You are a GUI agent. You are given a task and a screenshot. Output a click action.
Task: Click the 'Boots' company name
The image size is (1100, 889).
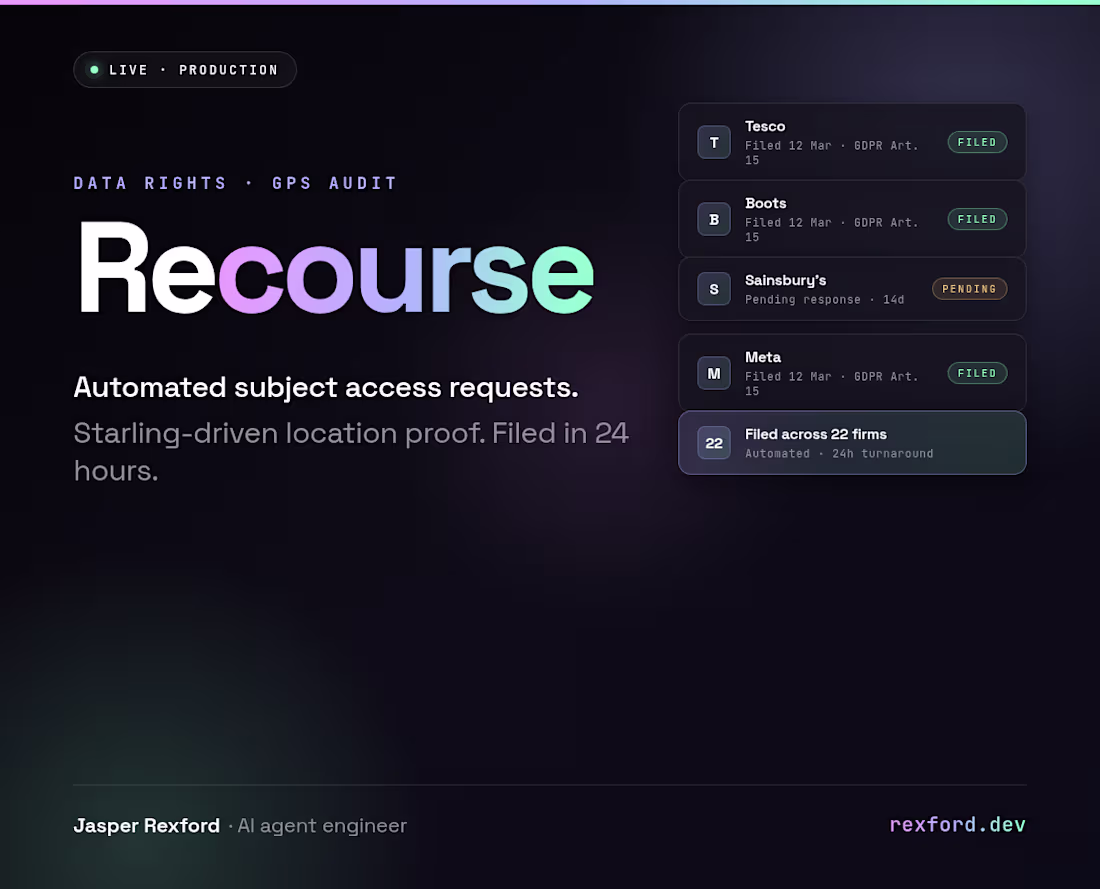pos(765,203)
